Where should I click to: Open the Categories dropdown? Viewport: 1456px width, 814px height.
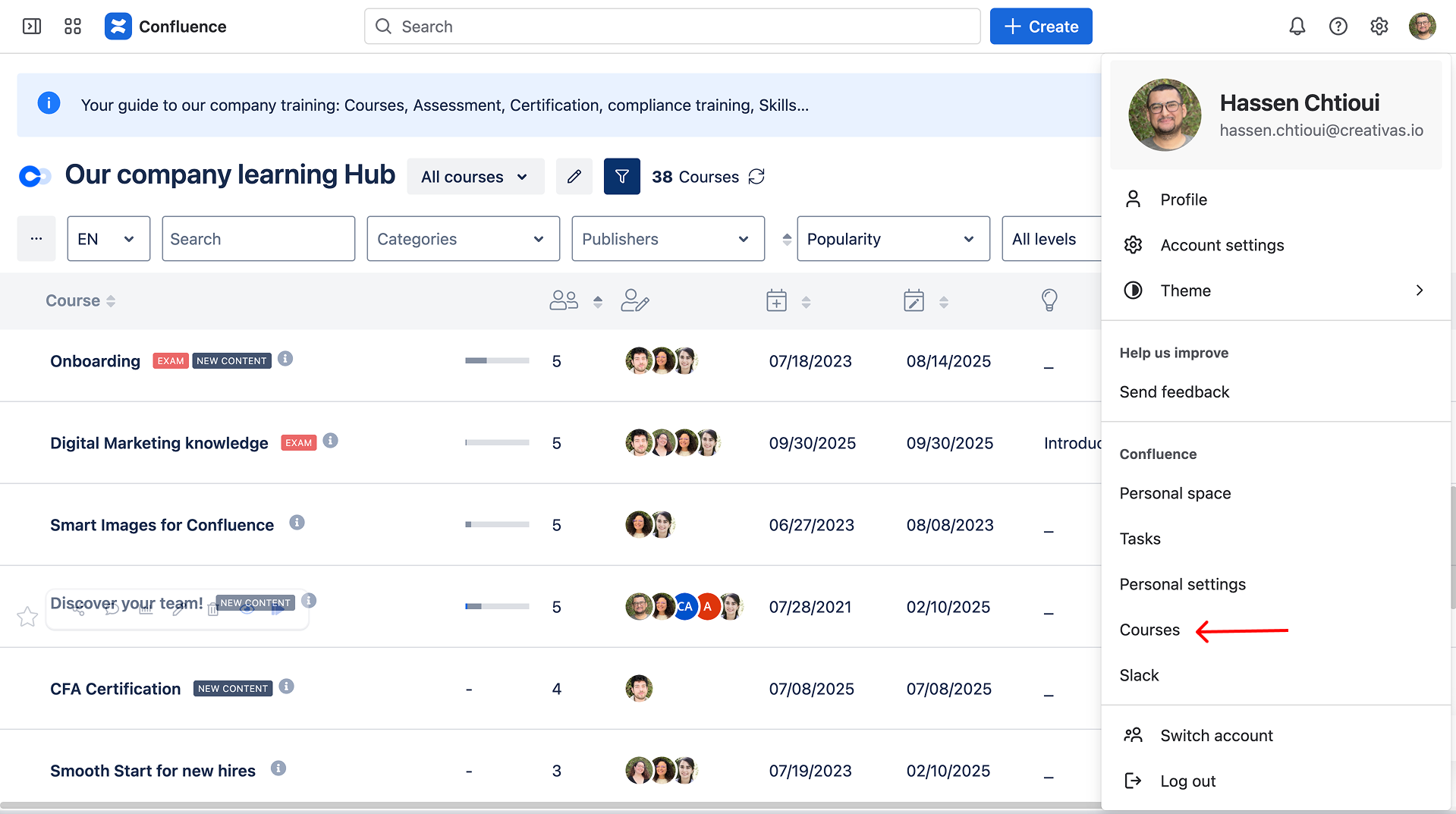(463, 239)
